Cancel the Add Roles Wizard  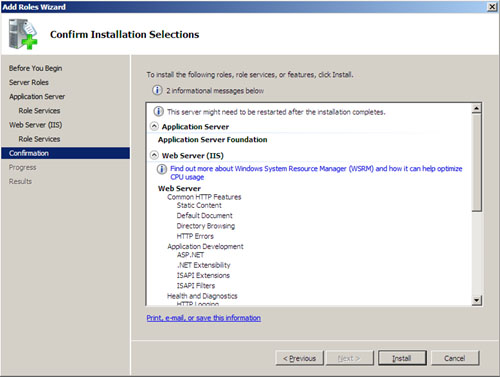(x=455, y=358)
